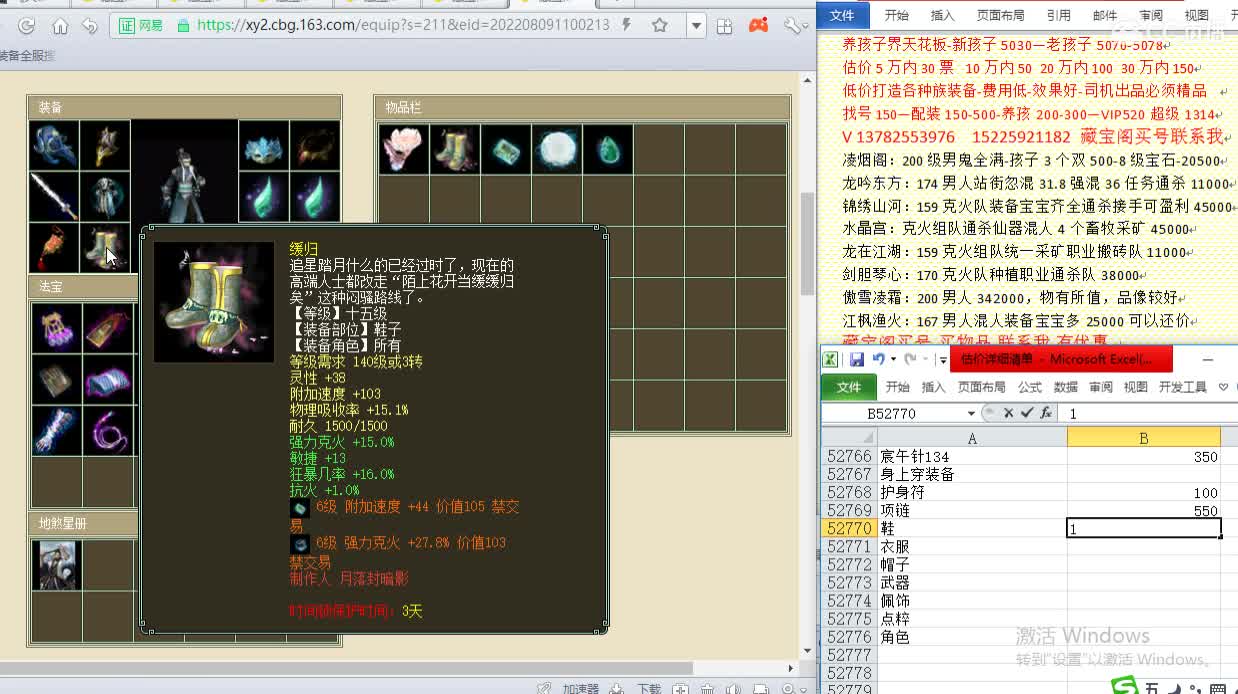Click the browser address bar URL
Viewport: 1238px width, 694px height.
403,26
